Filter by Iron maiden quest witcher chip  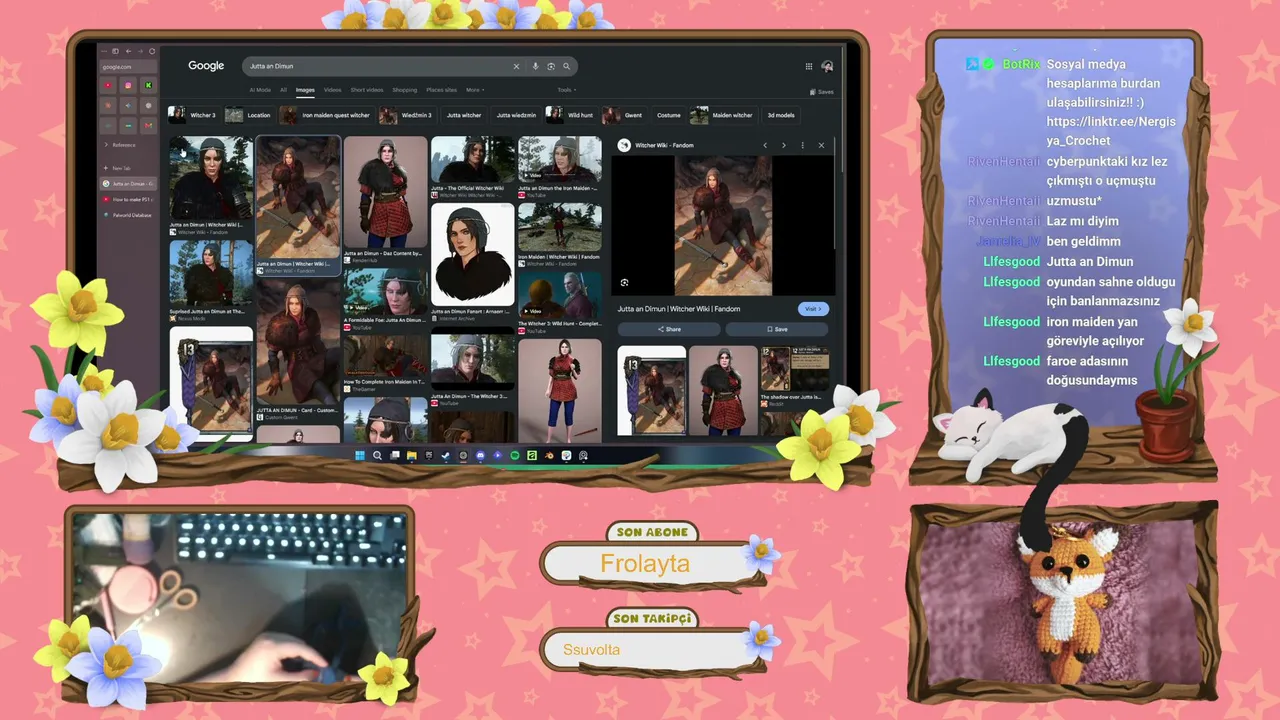[325, 115]
